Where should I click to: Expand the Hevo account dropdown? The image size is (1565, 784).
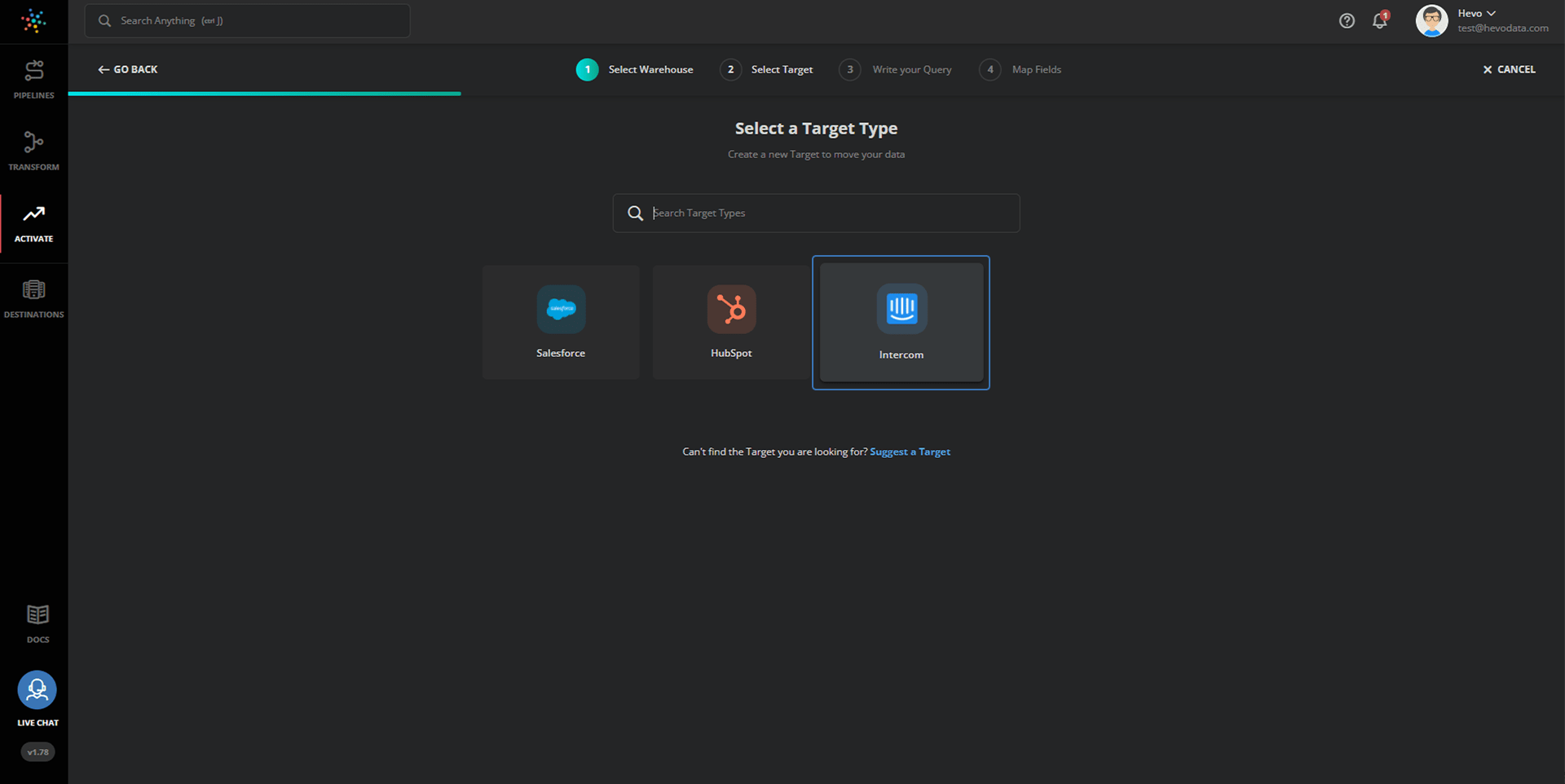point(1476,13)
